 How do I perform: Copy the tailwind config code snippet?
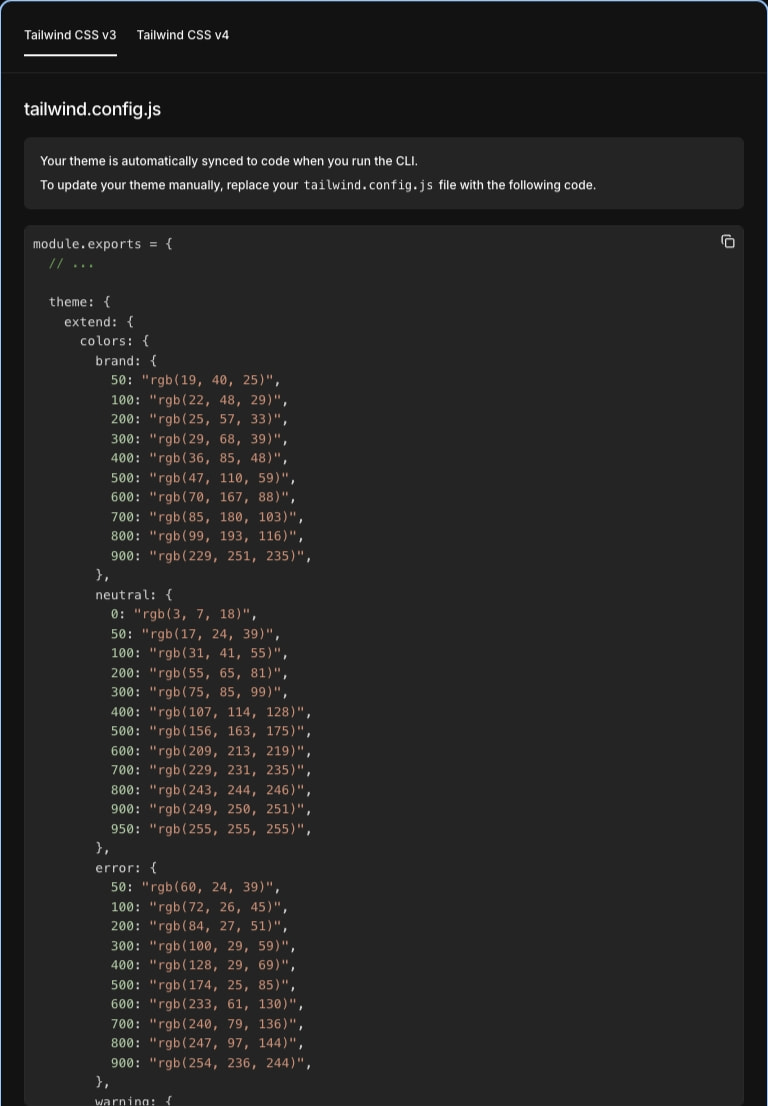click(728, 242)
